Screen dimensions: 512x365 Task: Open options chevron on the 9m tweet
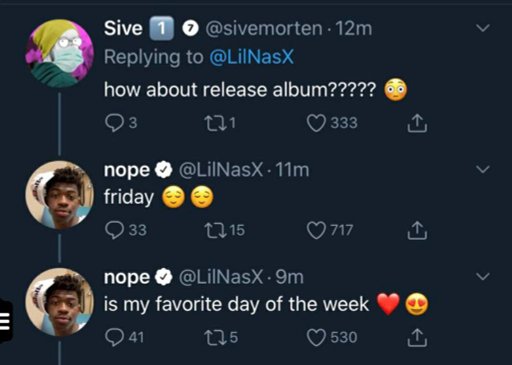pyautogui.click(x=483, y=276)
